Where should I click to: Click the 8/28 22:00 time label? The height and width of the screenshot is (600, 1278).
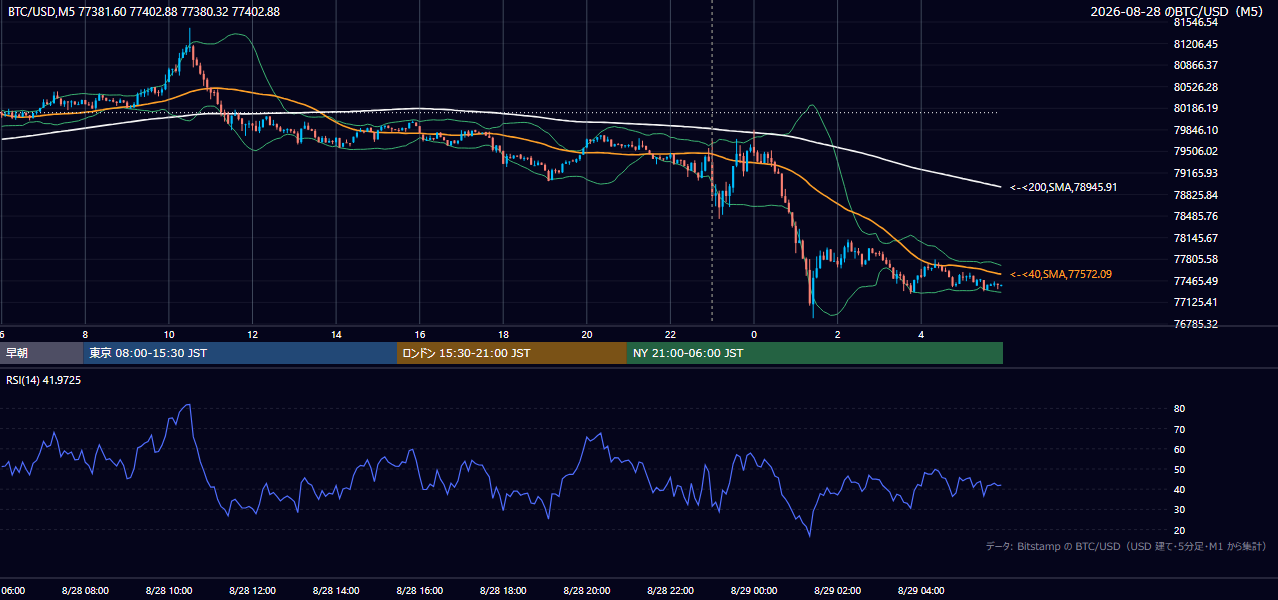(670, 590)
